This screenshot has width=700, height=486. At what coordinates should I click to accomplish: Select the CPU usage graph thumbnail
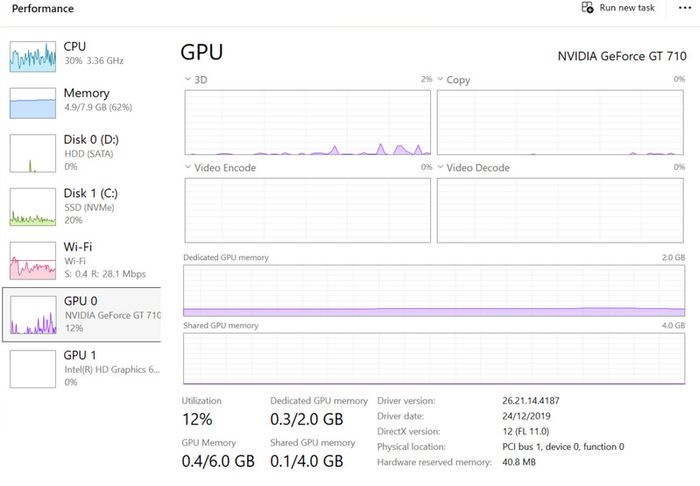click(33, 57)
